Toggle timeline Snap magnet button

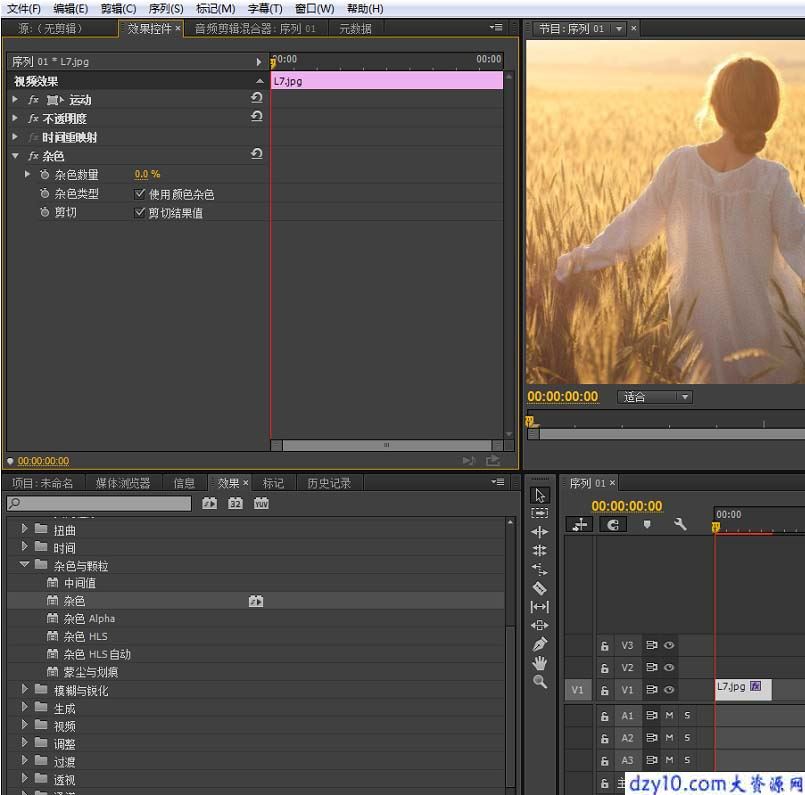[613, 525]
